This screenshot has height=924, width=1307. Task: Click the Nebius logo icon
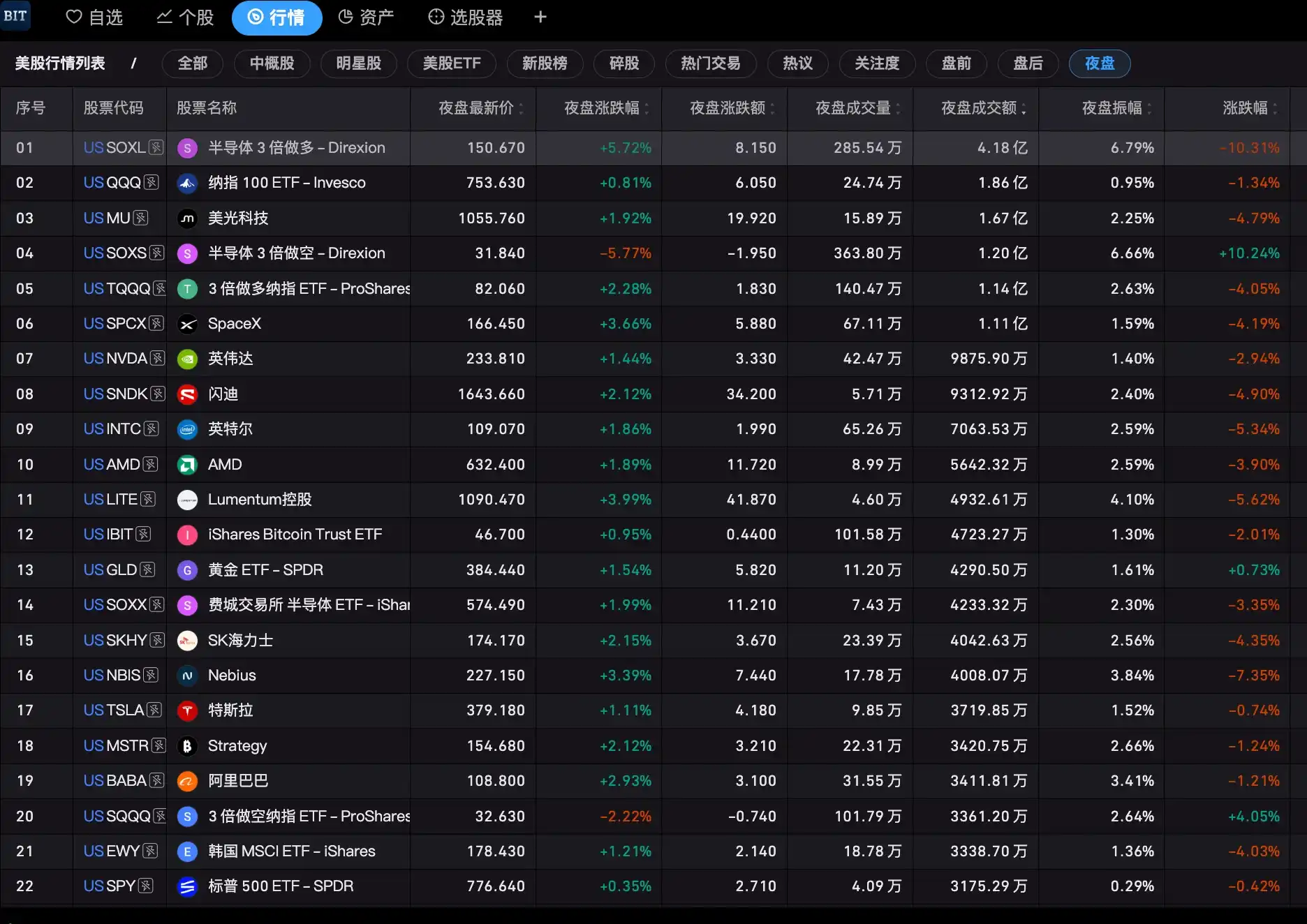(187, 676)
